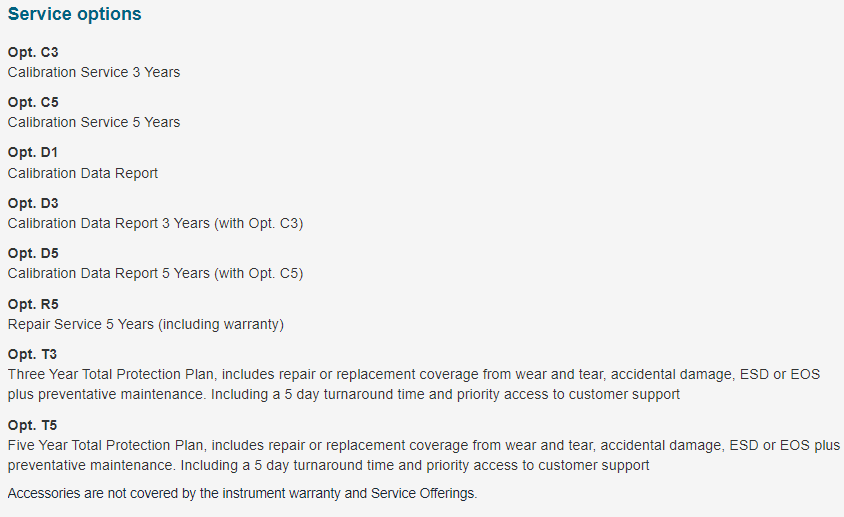Select the Opt. T5 label
The image size is (844, 517).
pyautogui.click(x=32, y=425)
